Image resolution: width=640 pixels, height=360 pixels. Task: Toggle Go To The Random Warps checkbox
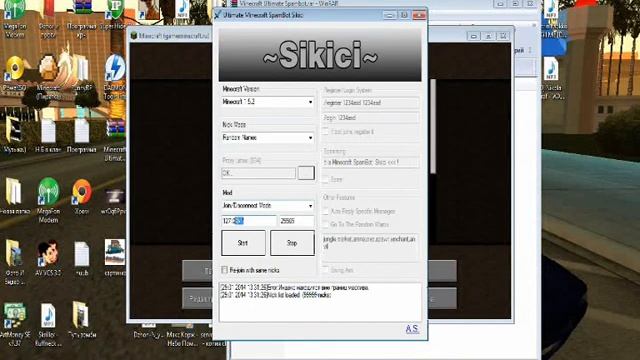326,224
